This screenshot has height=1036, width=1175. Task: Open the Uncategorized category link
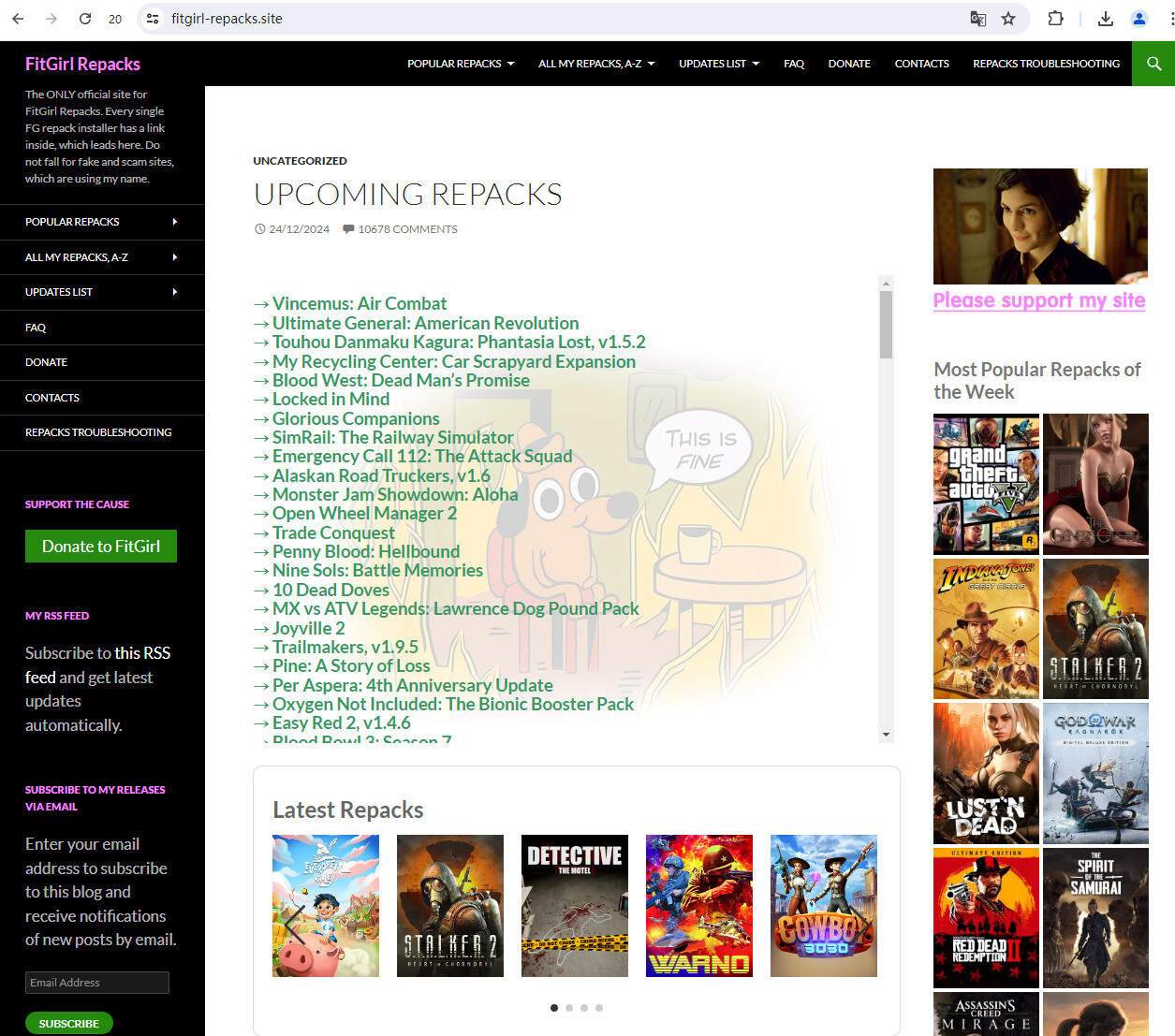[x=300, y=161]
